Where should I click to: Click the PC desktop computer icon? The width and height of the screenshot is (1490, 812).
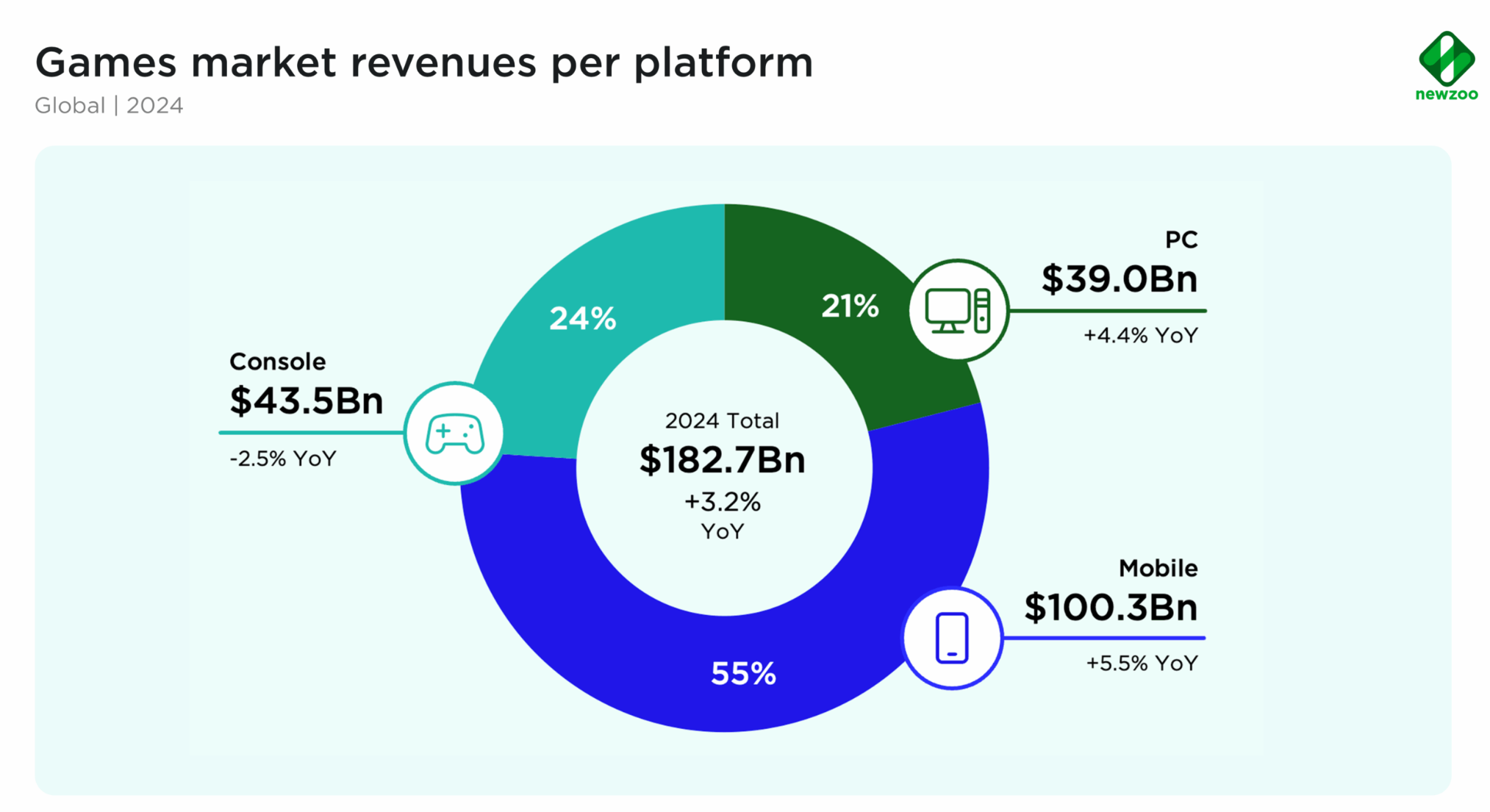pyautogui.click(x=958, y=310)
